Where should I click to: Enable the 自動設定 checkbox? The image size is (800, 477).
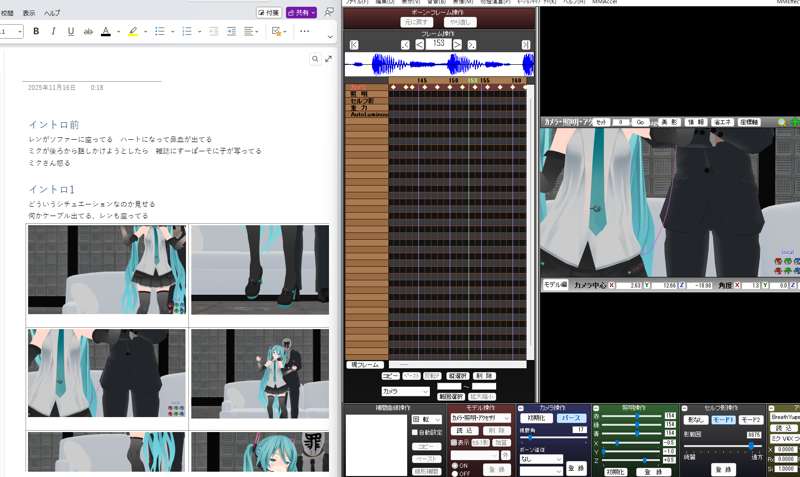(x=415, y=432)
